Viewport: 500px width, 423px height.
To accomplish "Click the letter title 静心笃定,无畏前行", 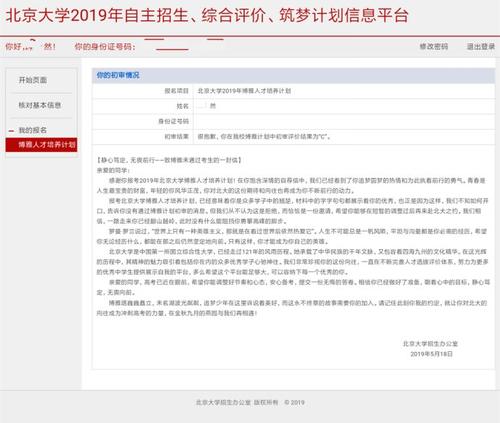I will [169, 160].
